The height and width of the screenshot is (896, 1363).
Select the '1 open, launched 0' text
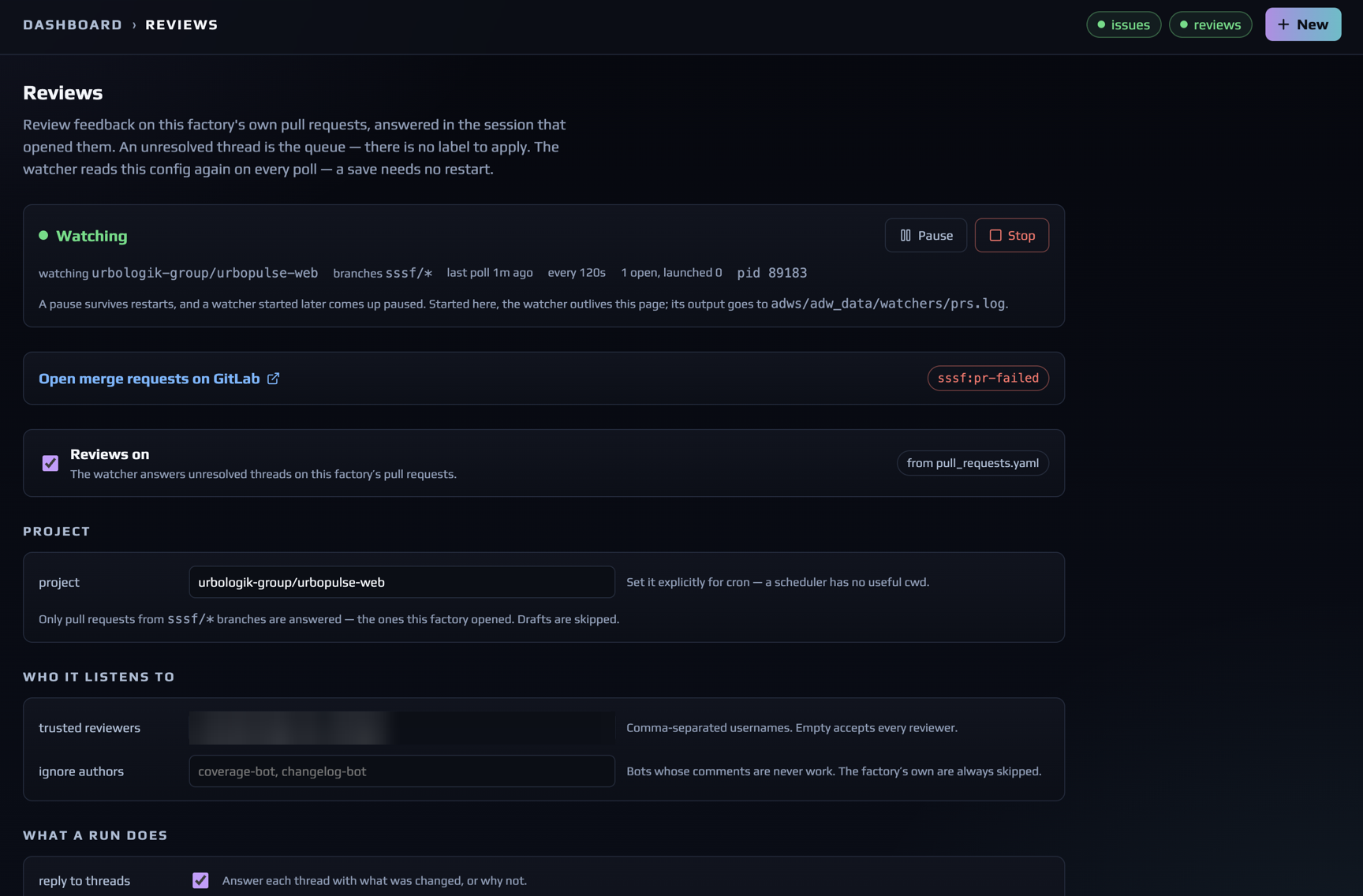click(671, 273)
